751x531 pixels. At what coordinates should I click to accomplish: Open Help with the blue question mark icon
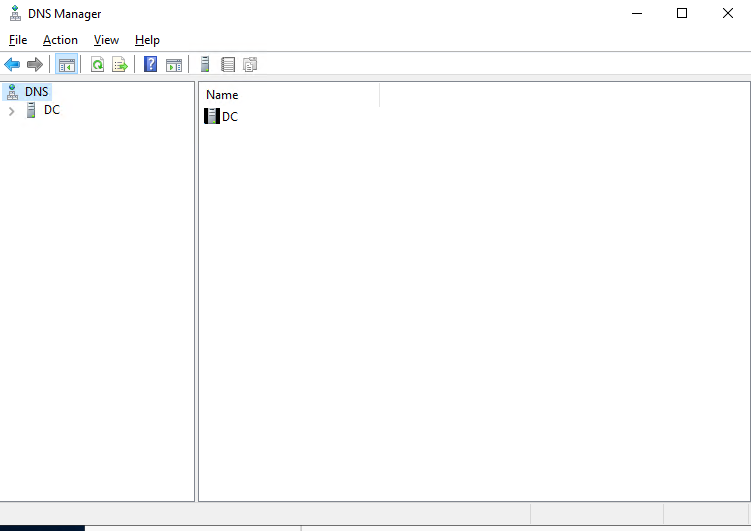pos(150,64)
